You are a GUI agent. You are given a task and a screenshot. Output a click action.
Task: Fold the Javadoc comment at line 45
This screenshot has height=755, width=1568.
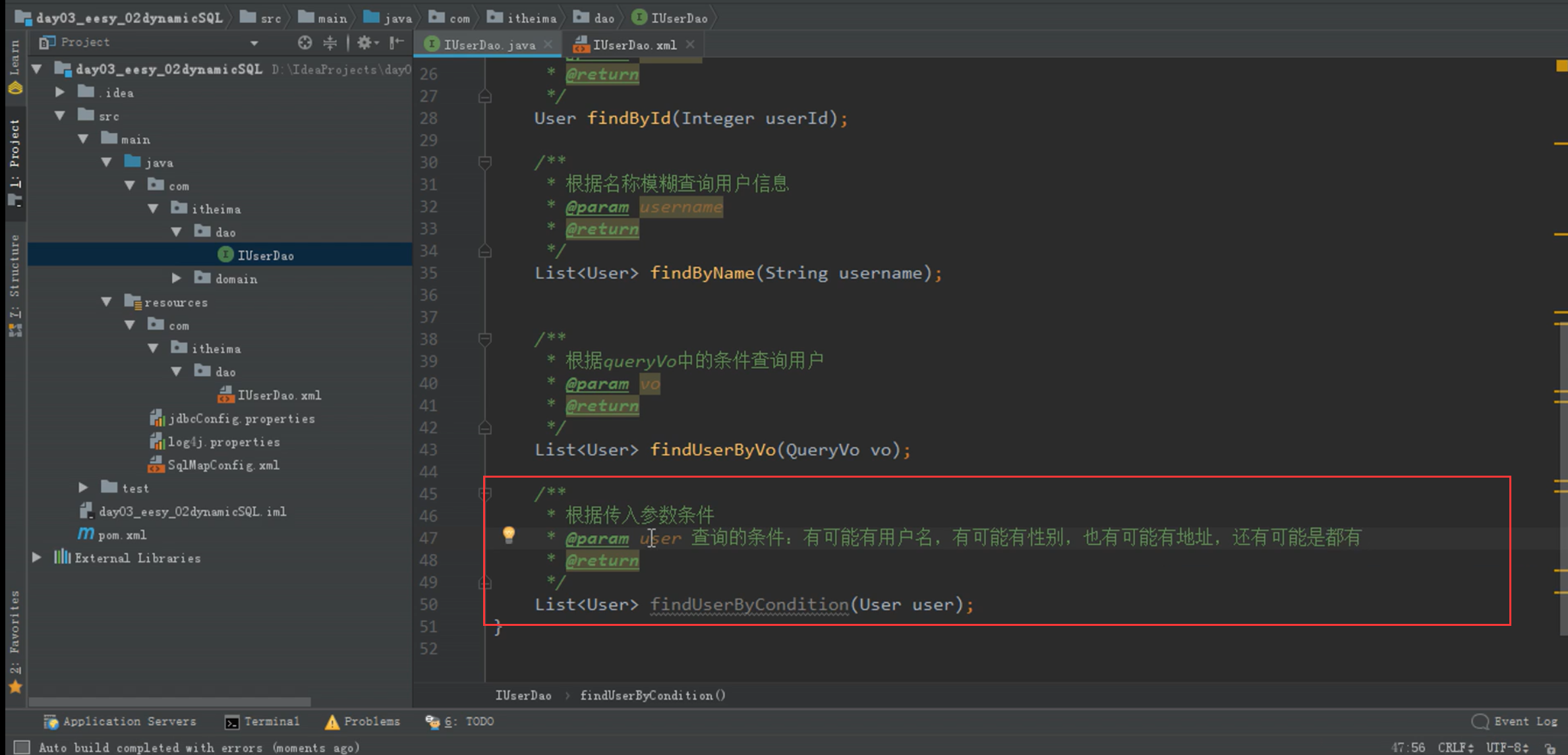(x=485, y=493)
